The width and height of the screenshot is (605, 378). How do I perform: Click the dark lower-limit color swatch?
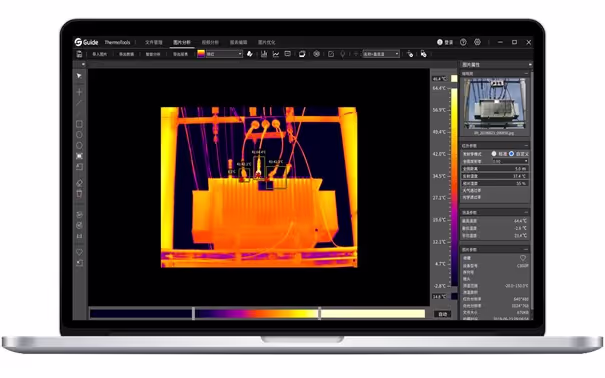[454, 296]
